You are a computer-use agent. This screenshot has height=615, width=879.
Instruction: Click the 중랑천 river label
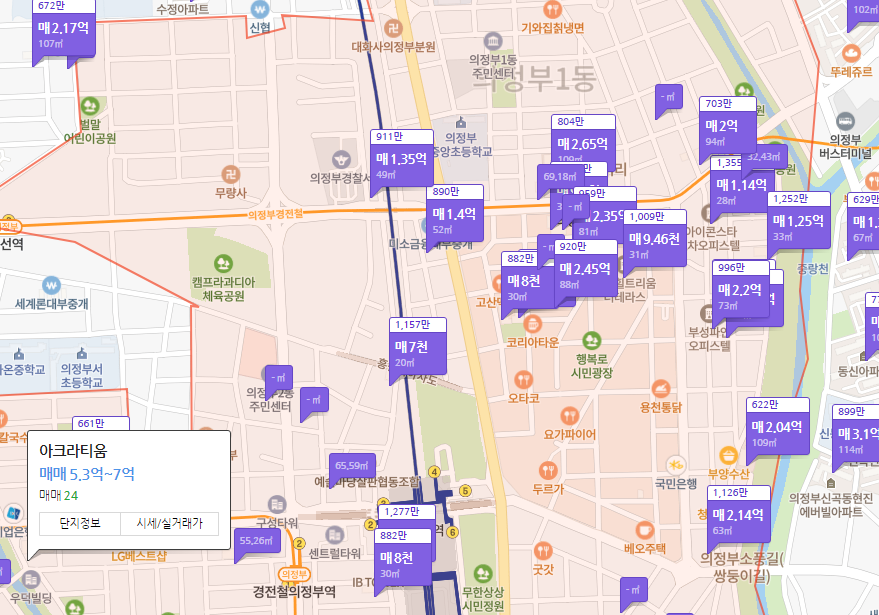812,269
